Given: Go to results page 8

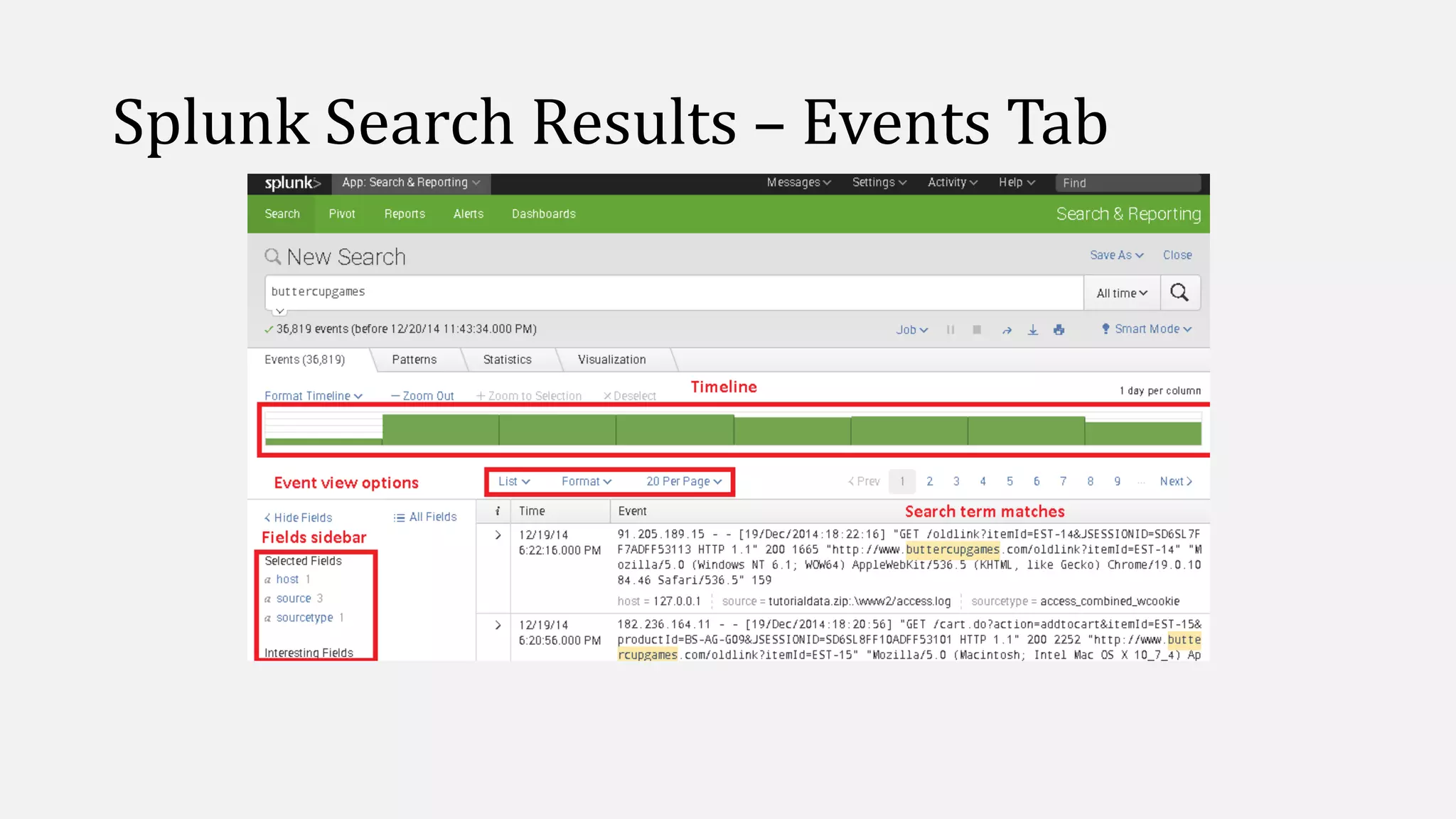Looking at the screenshot, I should click(1091, 481).
